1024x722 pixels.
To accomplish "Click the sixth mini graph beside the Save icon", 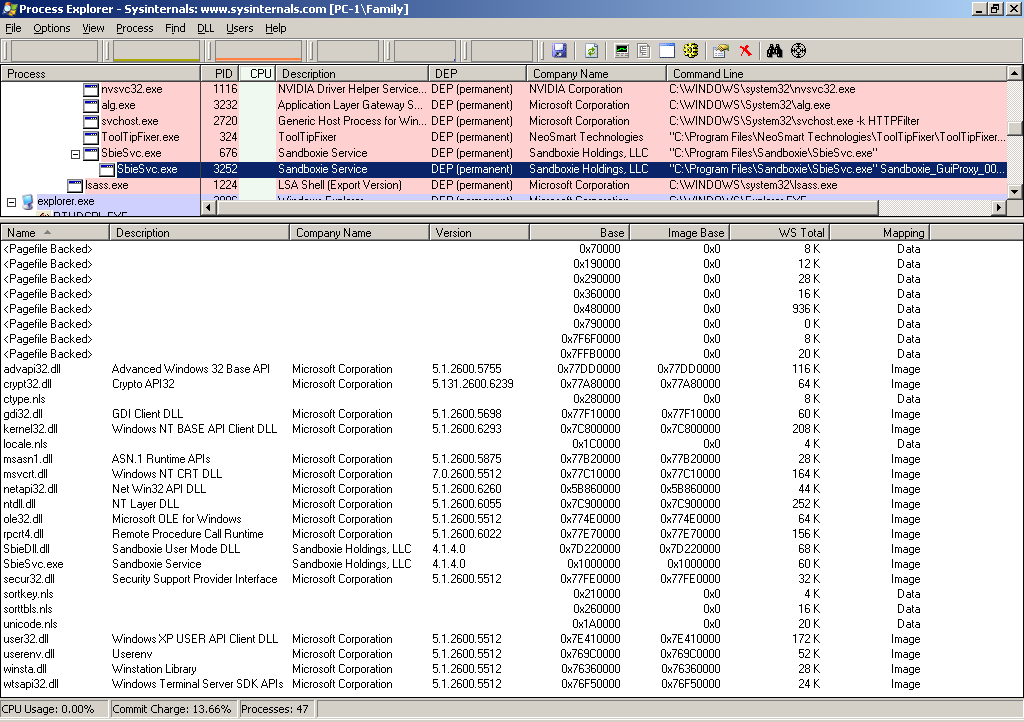I will click(502, 51).
